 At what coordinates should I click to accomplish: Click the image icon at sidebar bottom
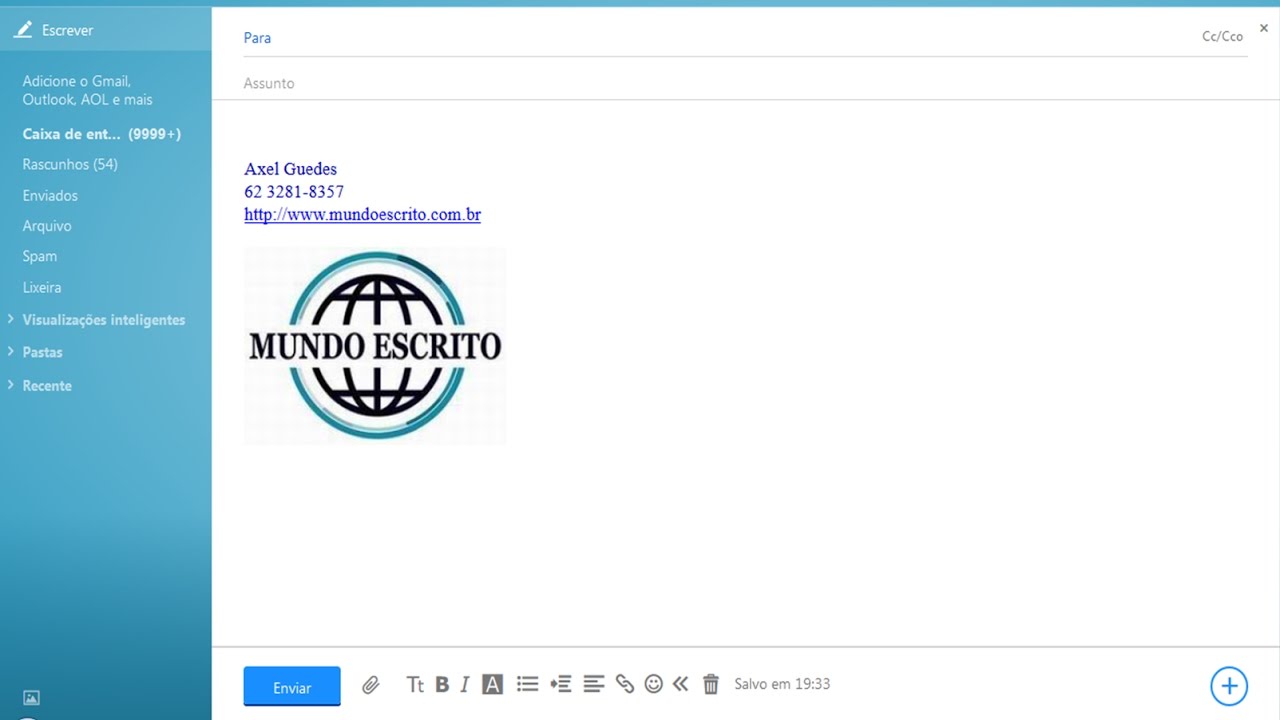(x=31, y=698)
